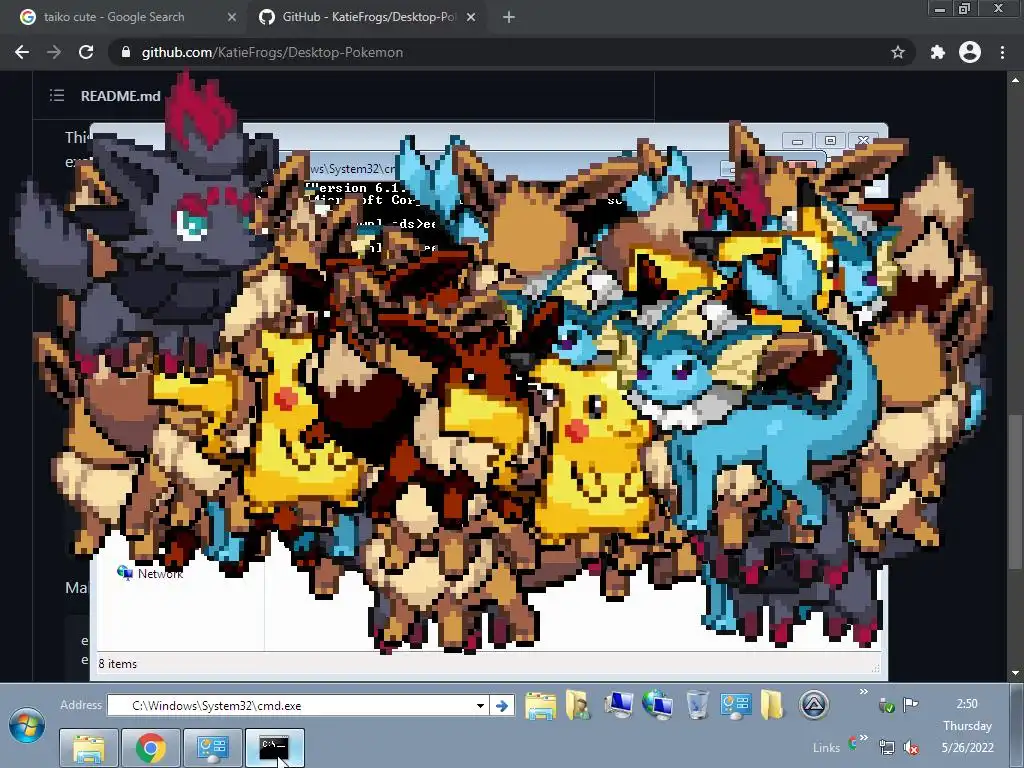Click the Chrome scrollbar down arrow

coord(1015,673)
